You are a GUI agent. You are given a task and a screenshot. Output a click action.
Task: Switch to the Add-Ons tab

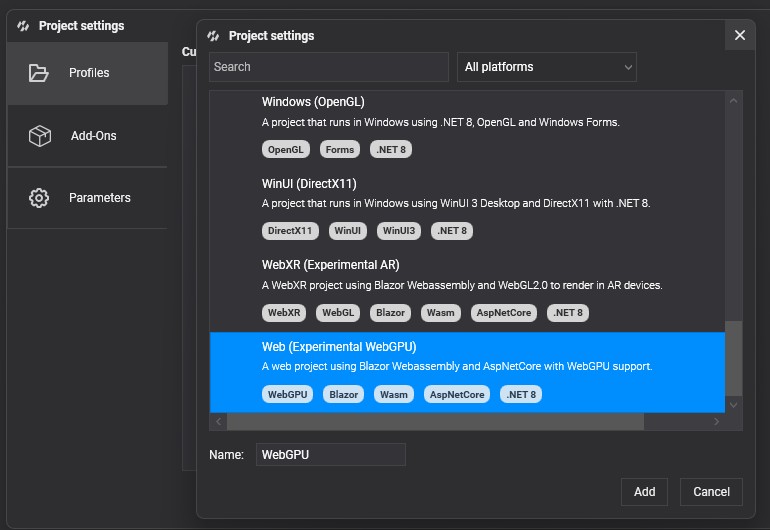[x=93, y=136]
